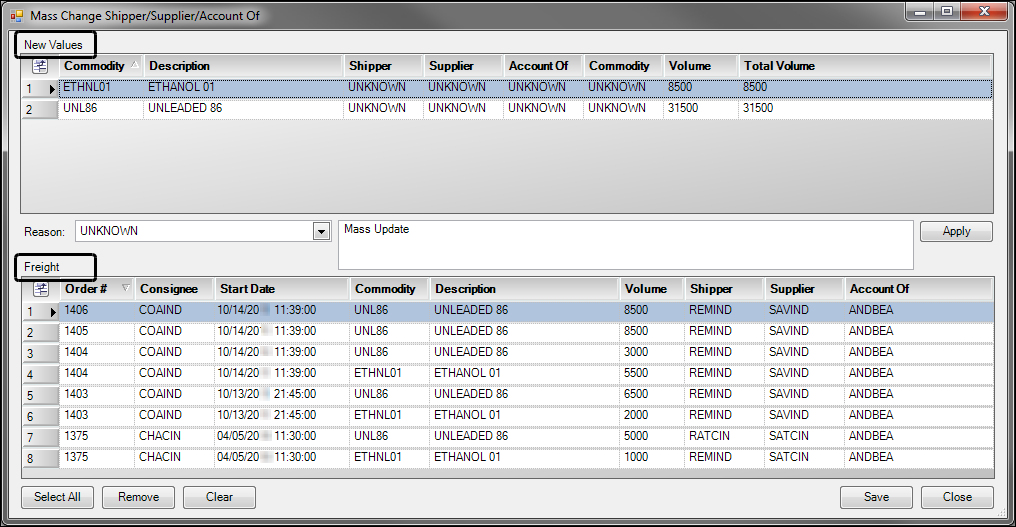This screenshot has width=1016, height=527.
Task: Open the Reason dropdown list
Action: tap(321, 231)
